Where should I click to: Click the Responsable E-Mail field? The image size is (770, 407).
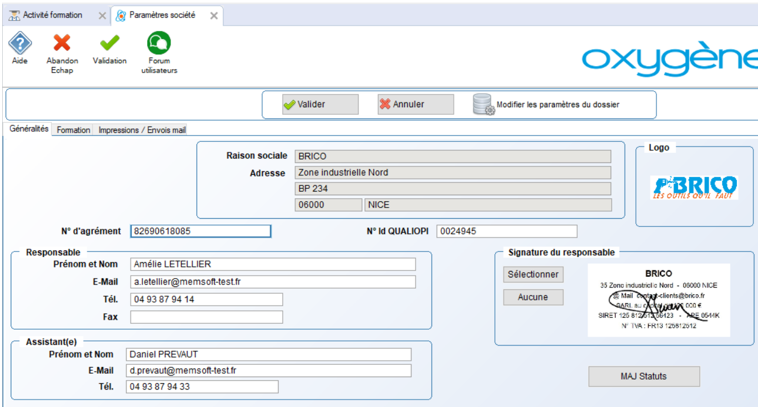pyautogui.click(x=273, y=282)
